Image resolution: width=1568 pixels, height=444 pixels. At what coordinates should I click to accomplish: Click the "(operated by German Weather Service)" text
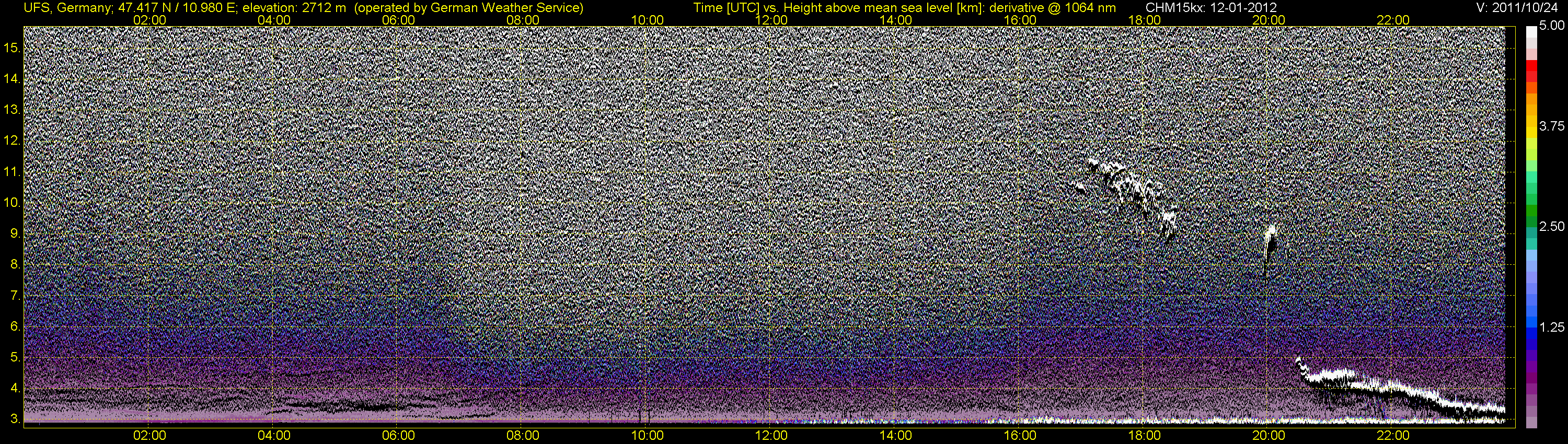(x=468, y=8)
